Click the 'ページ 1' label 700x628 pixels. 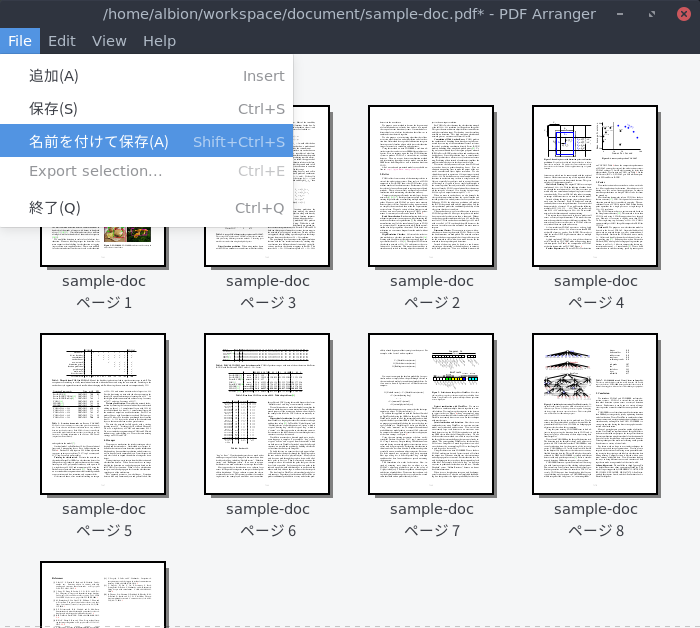(x=104, y=303)
